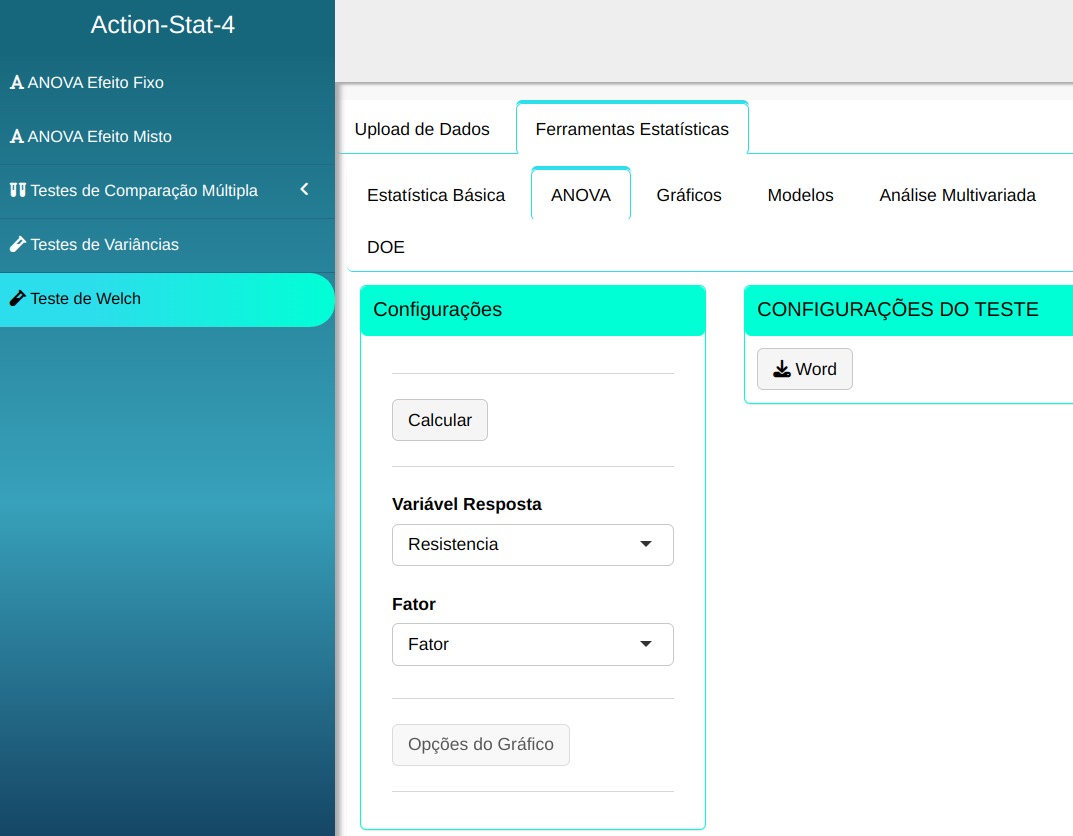Click the ANOVA Efeito Fixo font icon
The width and height of the screenshot is (1073, 836).
click(17, 83)
